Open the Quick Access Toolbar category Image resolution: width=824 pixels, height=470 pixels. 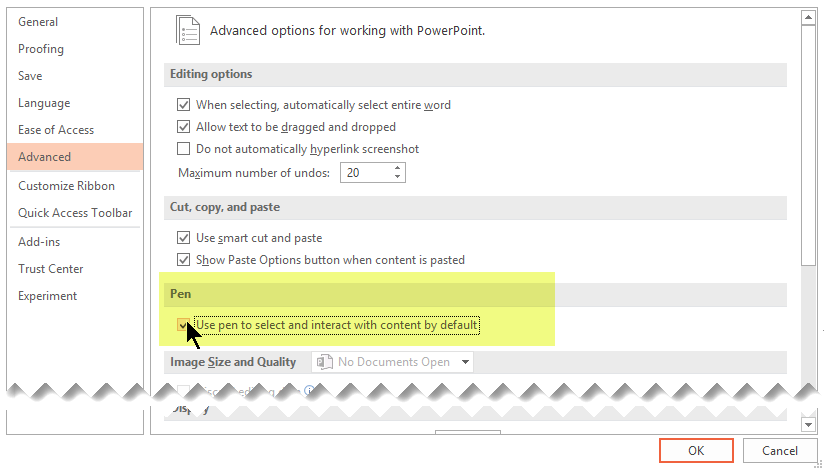coord(75,213)
